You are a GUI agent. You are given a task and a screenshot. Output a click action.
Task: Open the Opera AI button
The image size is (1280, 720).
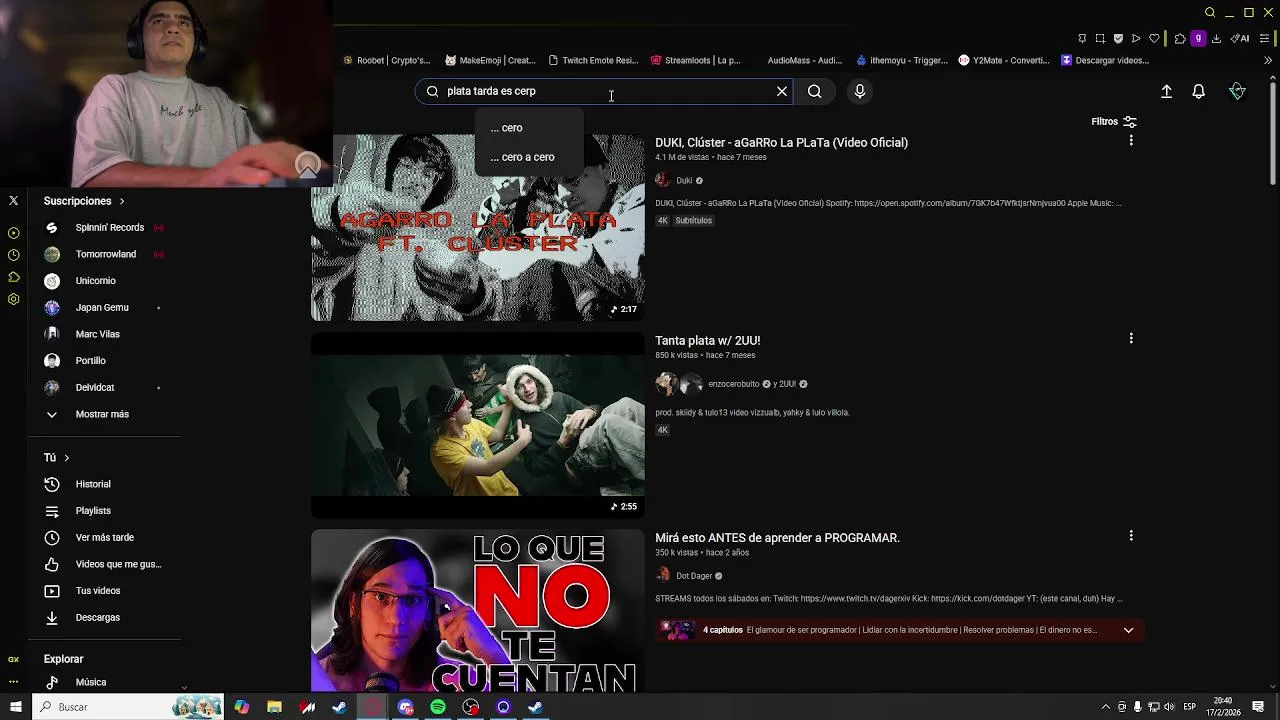pyautogui.click(x=1240, y=39)
